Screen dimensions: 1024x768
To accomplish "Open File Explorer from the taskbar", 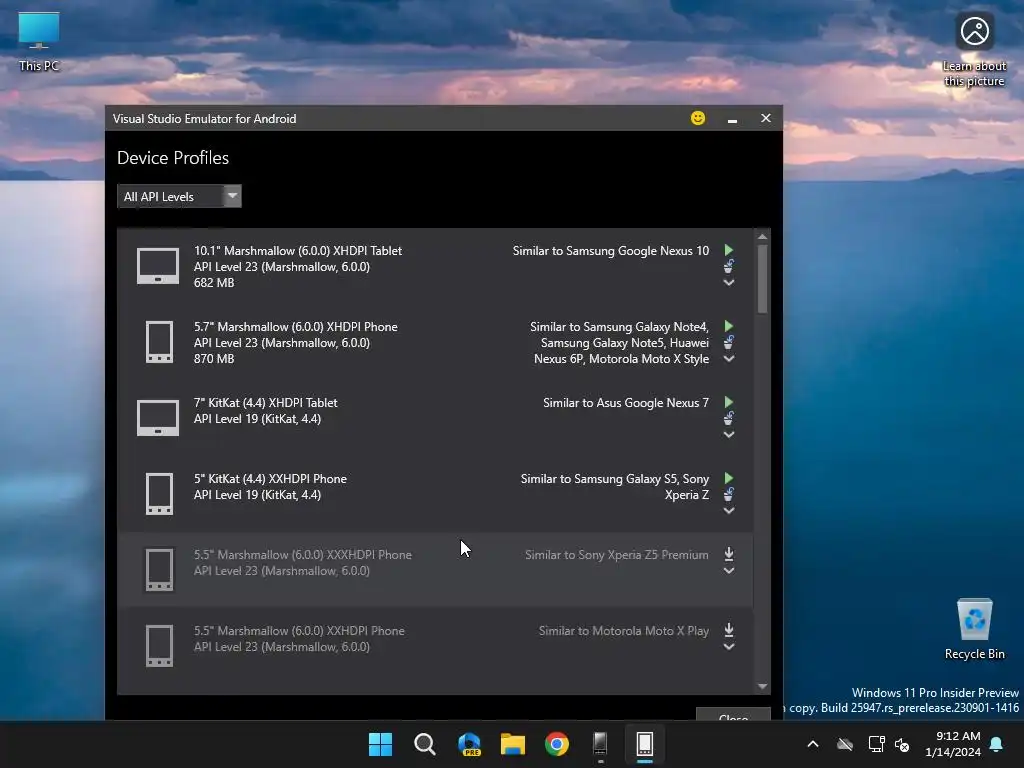I will [513, 744].
